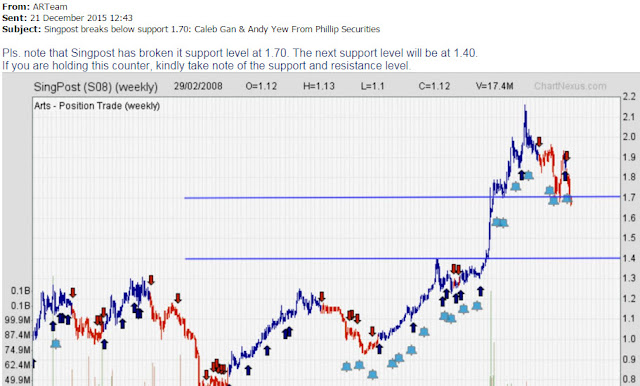Click the sentence stating next support at 1.40

tap(385, 53)
